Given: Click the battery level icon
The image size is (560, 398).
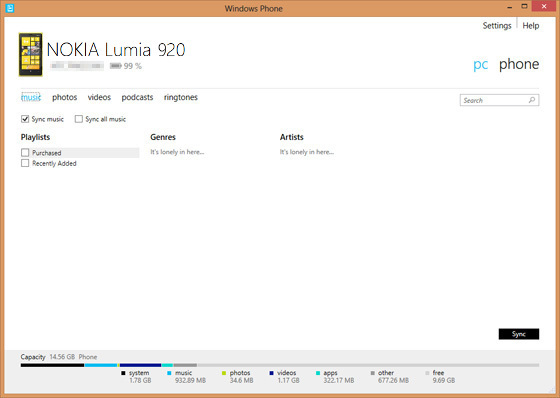Looking at the screenshot, I should (x=115, y=66).
